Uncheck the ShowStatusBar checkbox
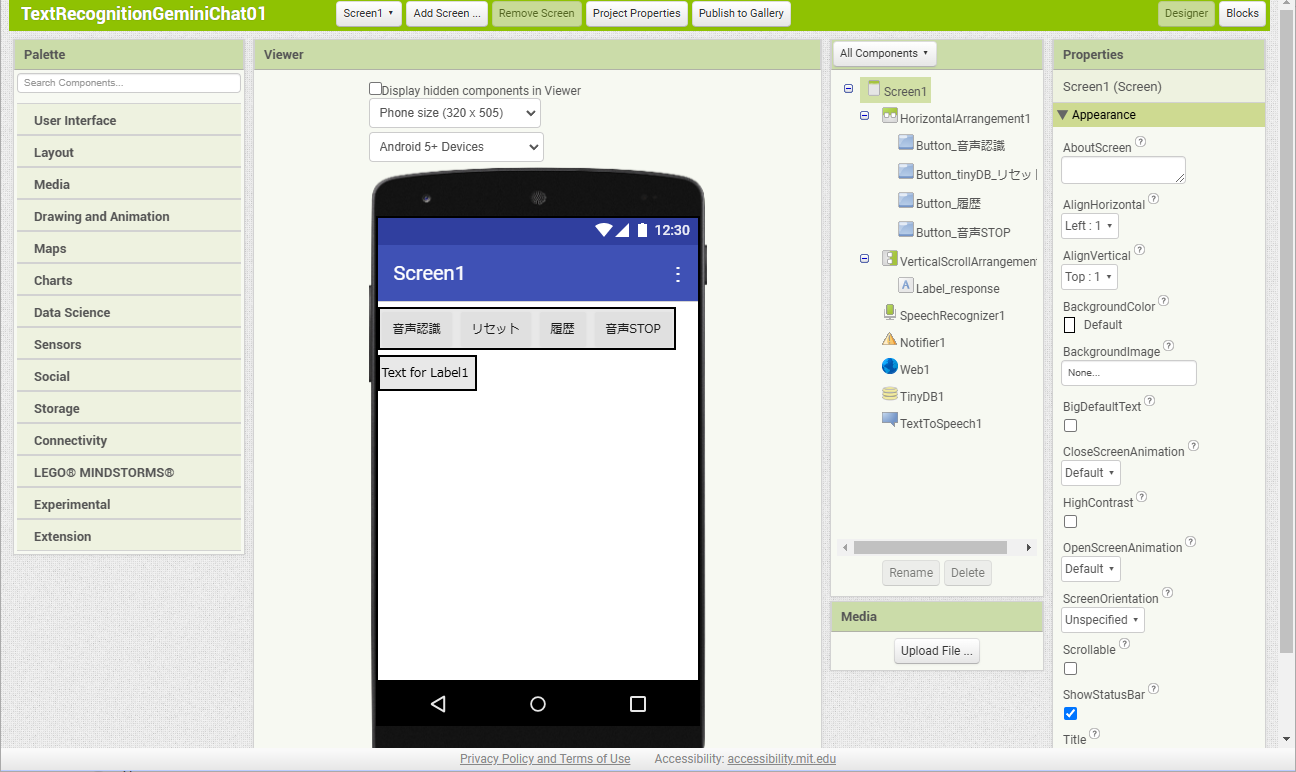 pos(1070,713)
